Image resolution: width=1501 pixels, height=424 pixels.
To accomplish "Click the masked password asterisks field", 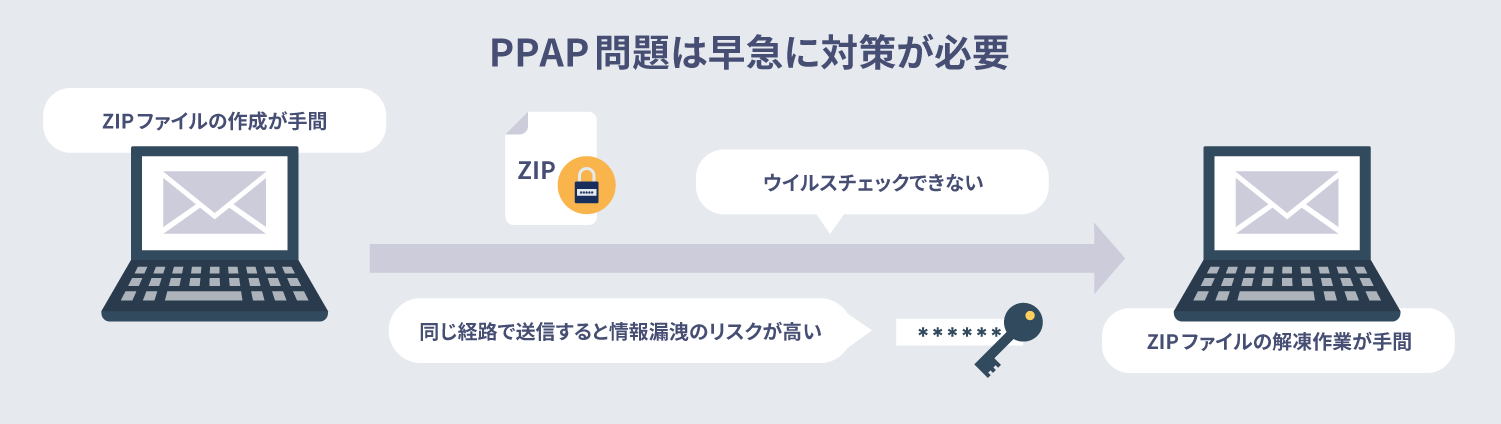I will pyautogui.click(x=948, y=333).
